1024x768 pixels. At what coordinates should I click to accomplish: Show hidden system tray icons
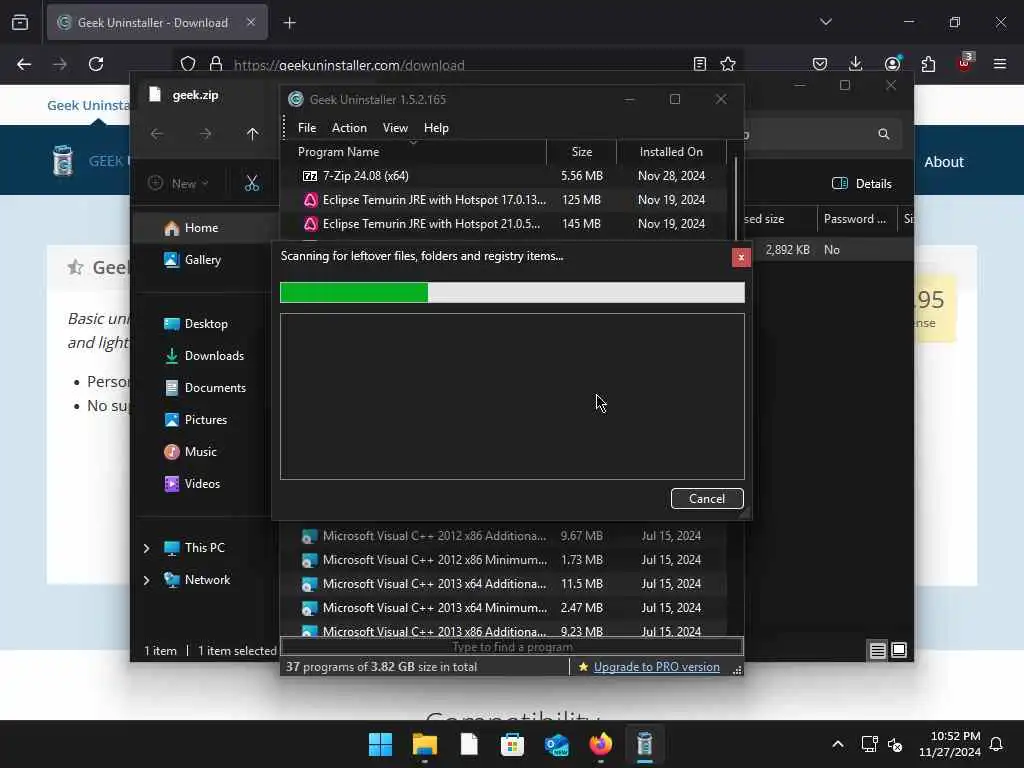838,744
